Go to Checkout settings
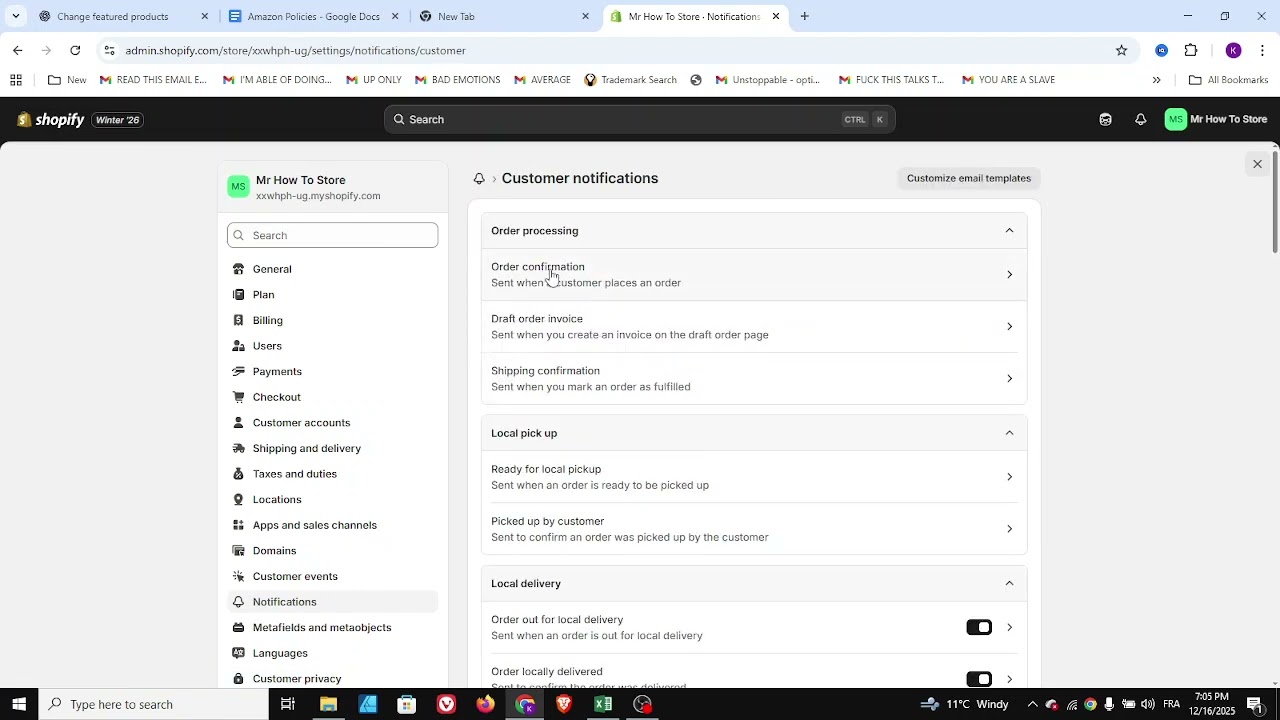1280x720 pixels. [x=333, y=397]
